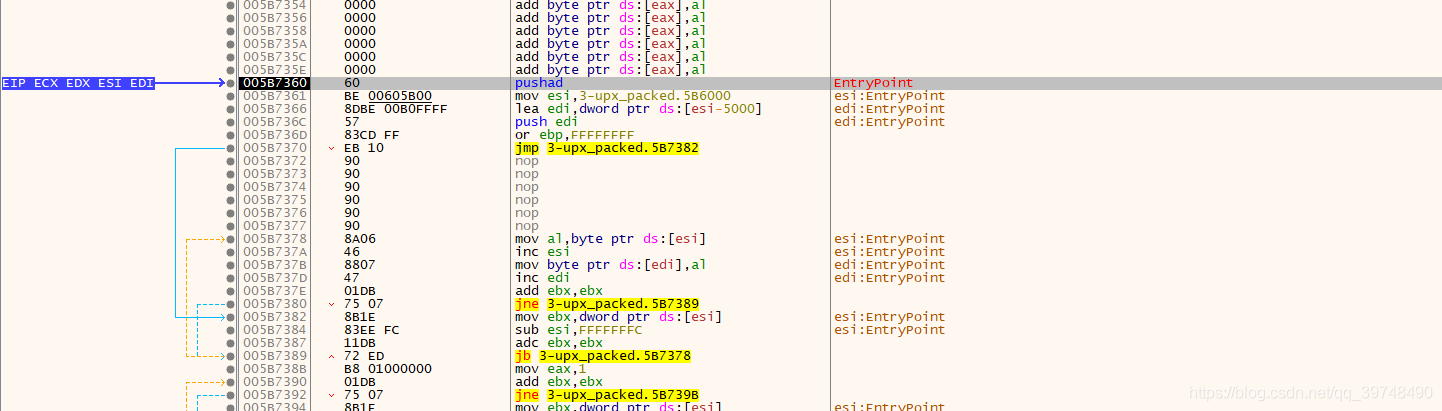Toggle breakpoint dot at address 005B7378

232,239
